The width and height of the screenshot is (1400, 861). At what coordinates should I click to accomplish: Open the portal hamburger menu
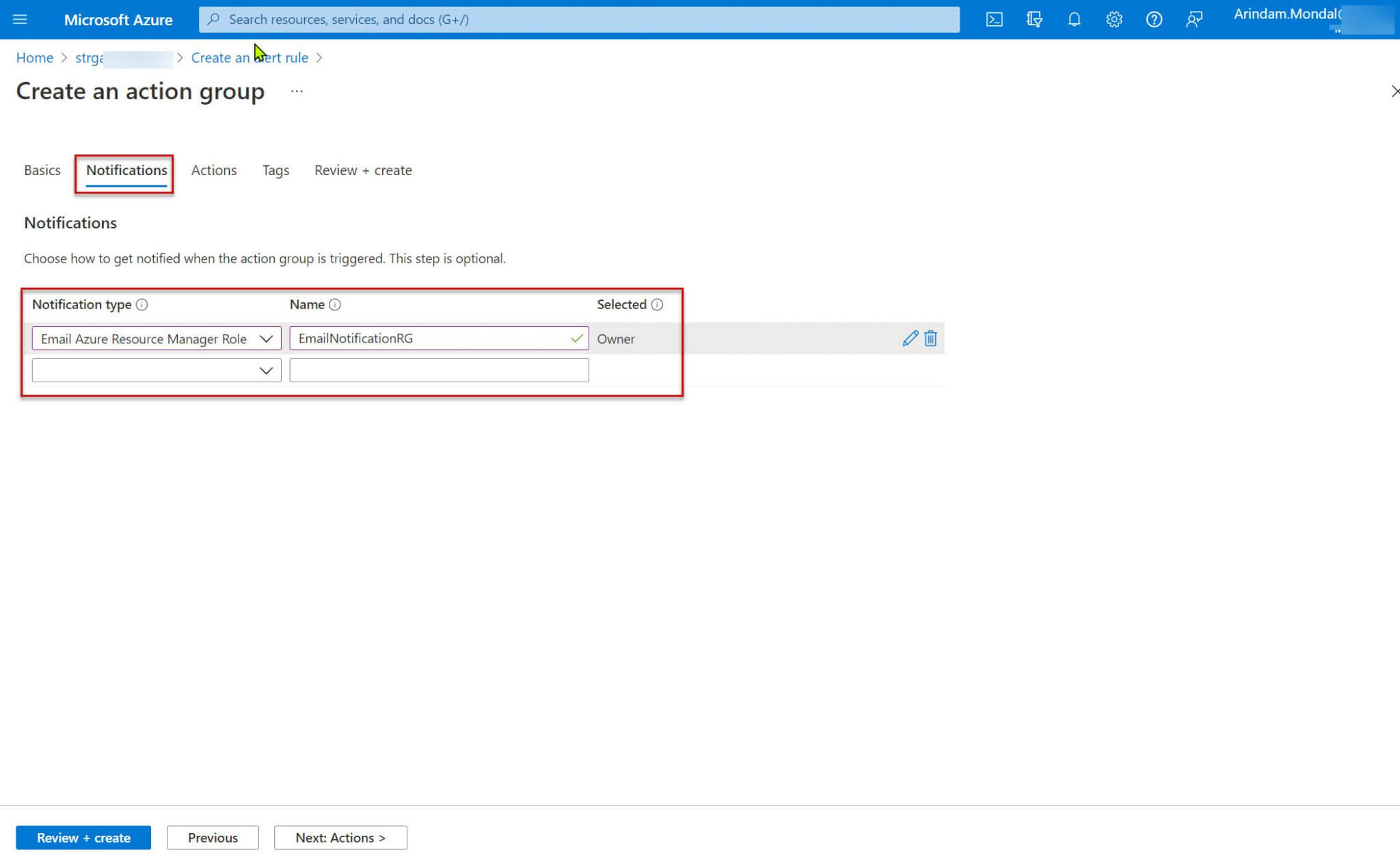click(20, 19)
